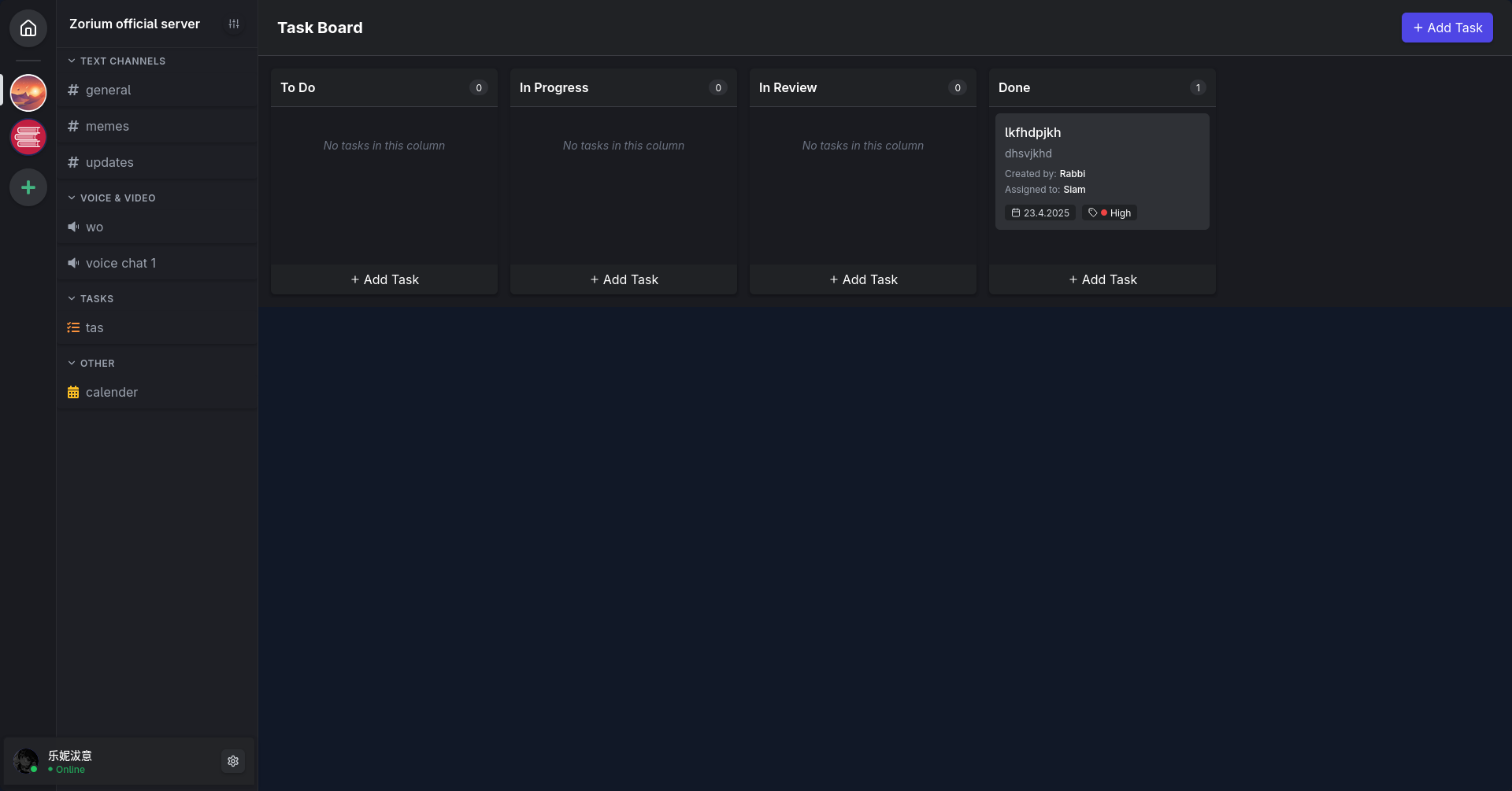Open server settings sliders icon
Image resolution: width=1512 pixels, height=791 pixels.
[x=234, y=24]
